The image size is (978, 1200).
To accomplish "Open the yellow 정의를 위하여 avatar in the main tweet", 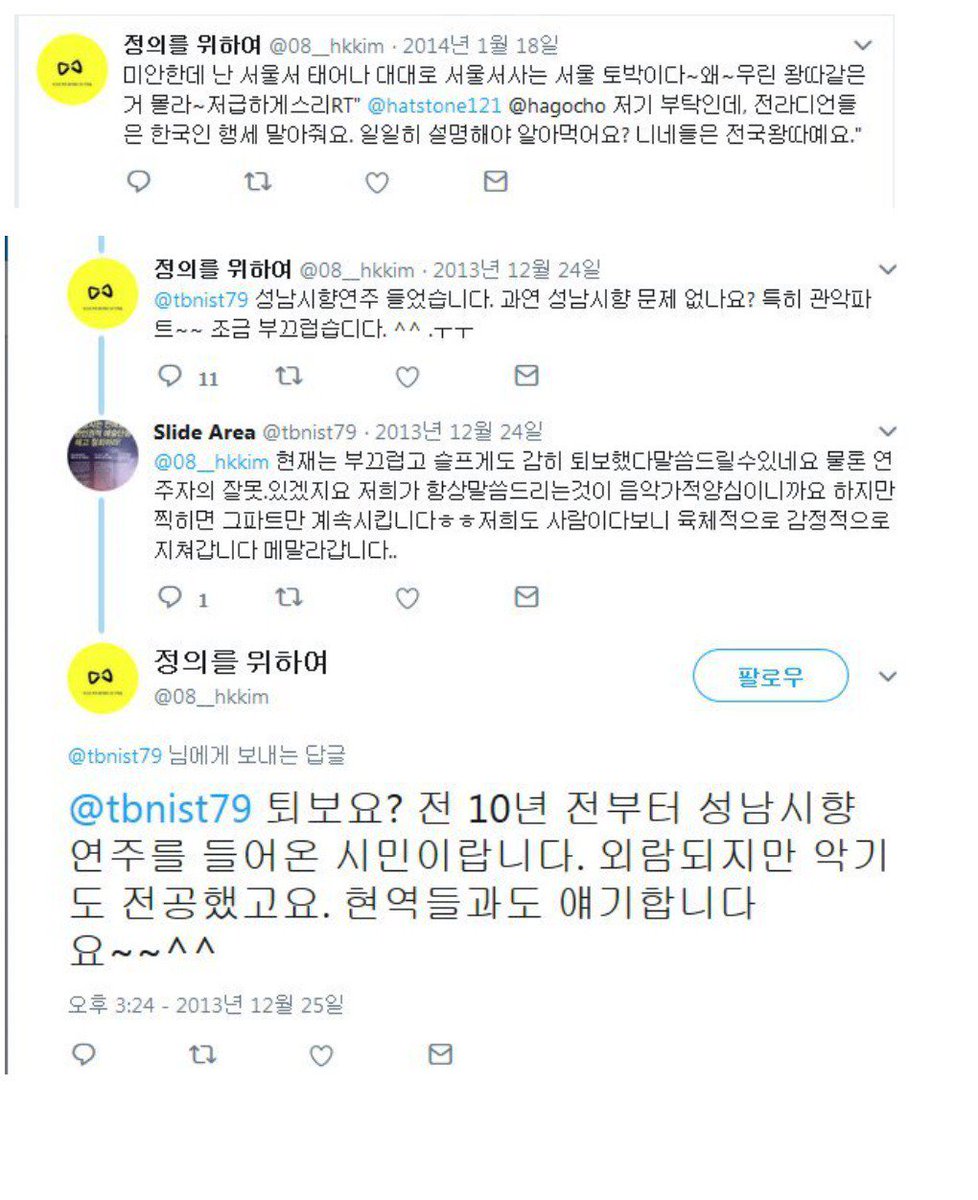I will [102, 677].
